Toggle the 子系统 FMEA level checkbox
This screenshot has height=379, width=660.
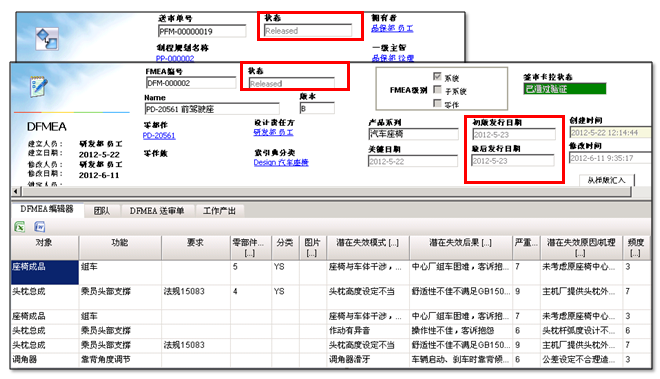pos(437,90)
